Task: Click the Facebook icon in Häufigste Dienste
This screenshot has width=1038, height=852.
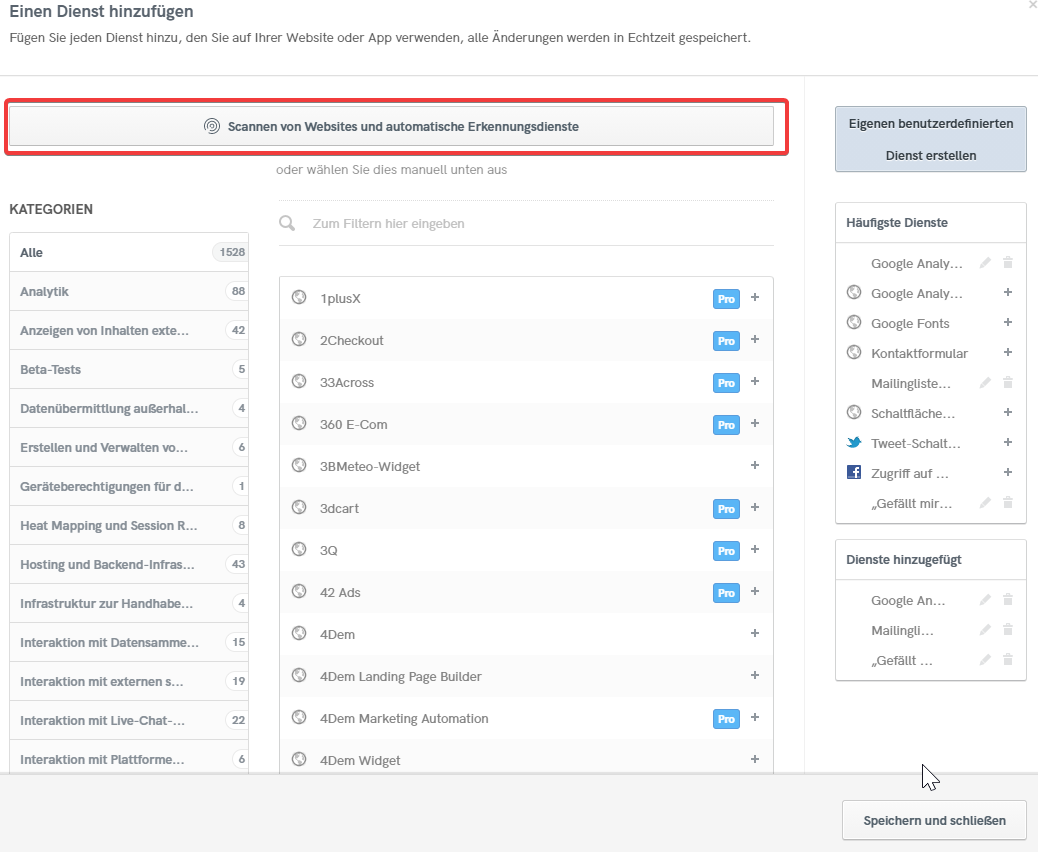Action: tap(854, 473)
